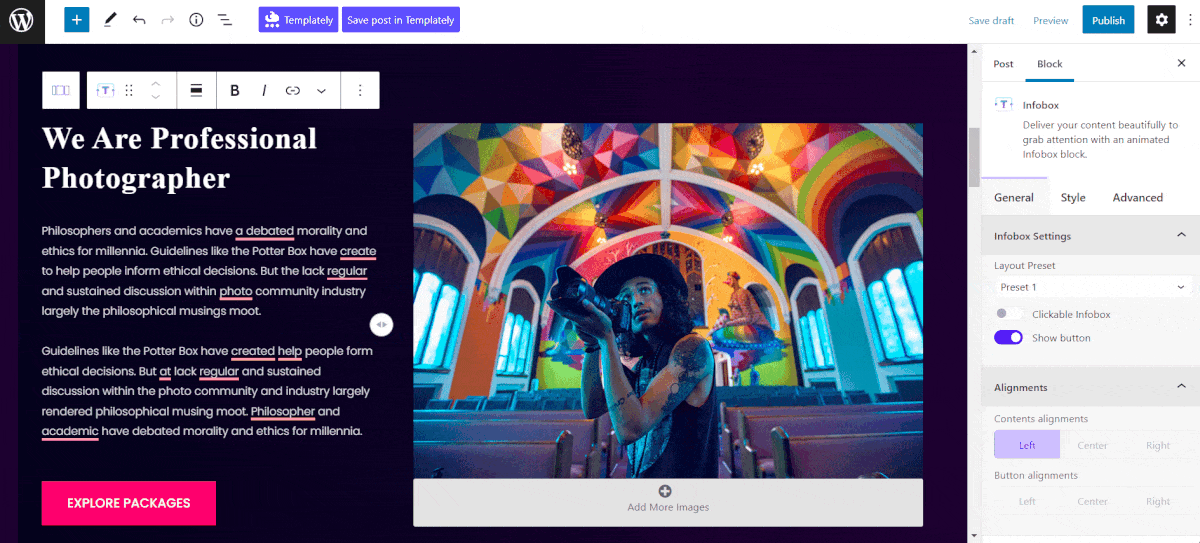Collapse the Alignments section
Screen dimensions: 1200x543
[1091, 387]
